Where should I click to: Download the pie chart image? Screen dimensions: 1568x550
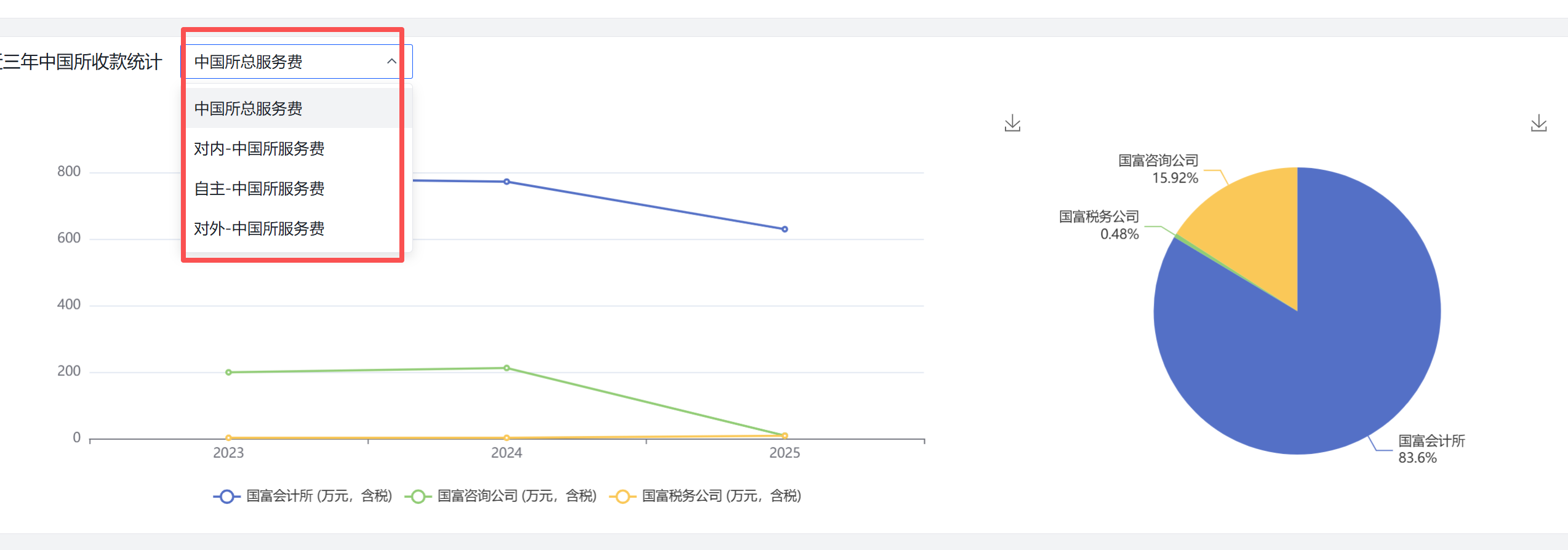1538,124
